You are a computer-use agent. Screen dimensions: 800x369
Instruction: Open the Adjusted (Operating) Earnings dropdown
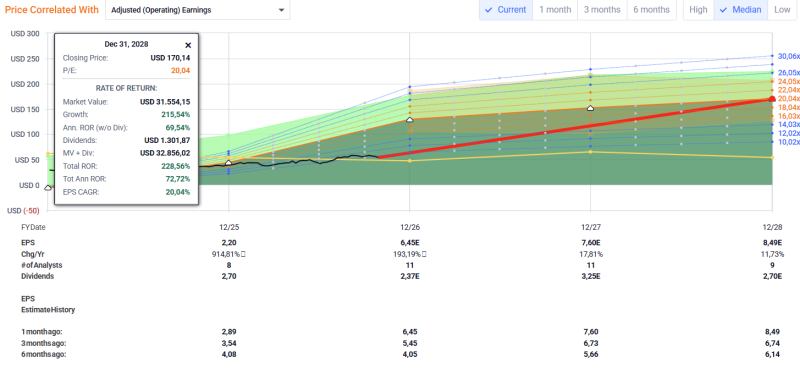pos(197,10)
